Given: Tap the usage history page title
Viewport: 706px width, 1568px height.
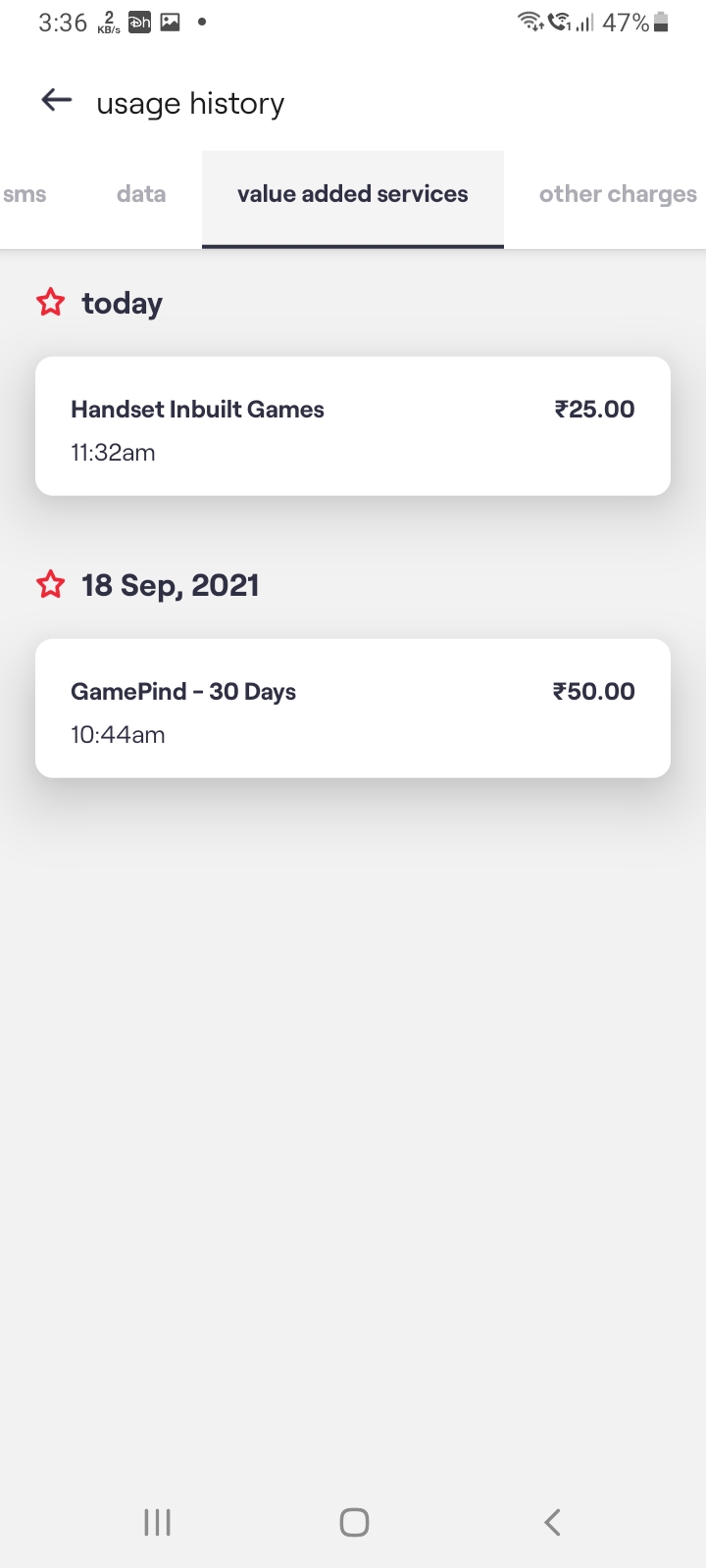Looking at the screenshot, I should [x=190, y=104].
